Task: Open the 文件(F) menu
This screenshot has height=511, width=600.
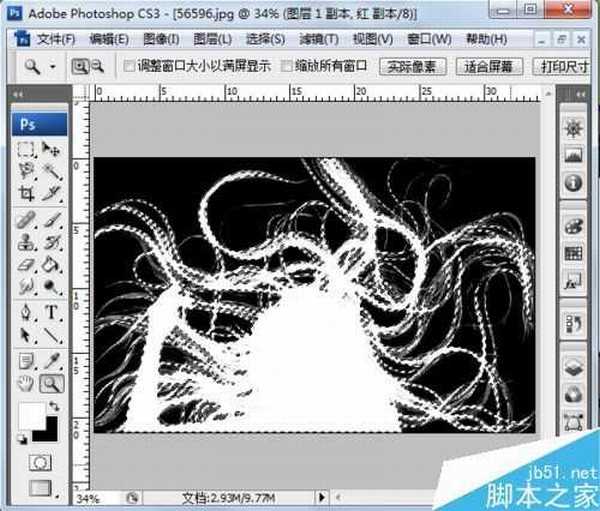Action: tap(56, 39)
